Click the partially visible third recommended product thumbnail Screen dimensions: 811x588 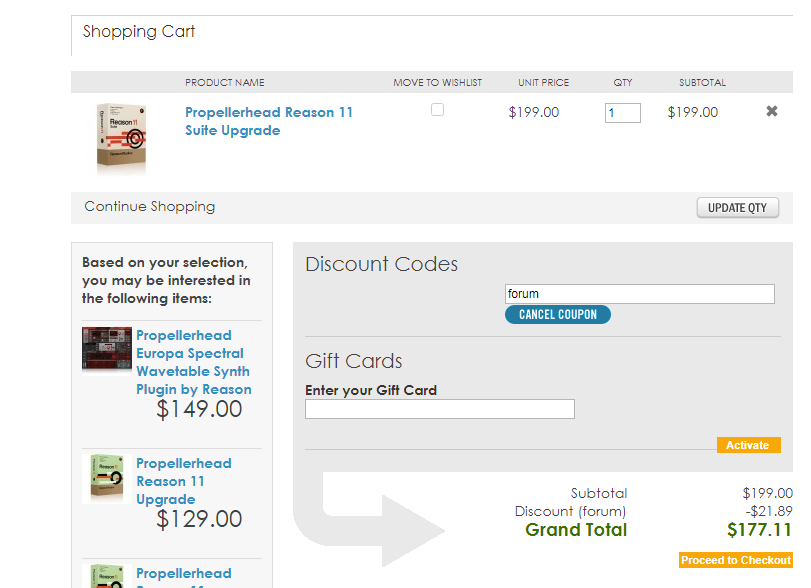[x=107, y=576]
